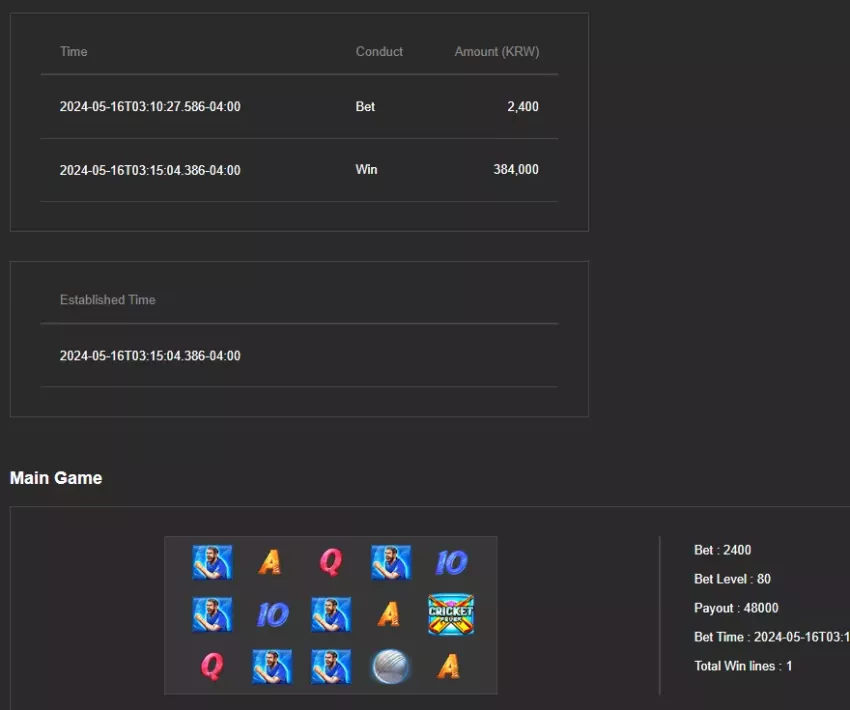Select the cricket player in the top-left corner
The width and height of the screenshot is (850, 710).
click(x=212, y=562)
